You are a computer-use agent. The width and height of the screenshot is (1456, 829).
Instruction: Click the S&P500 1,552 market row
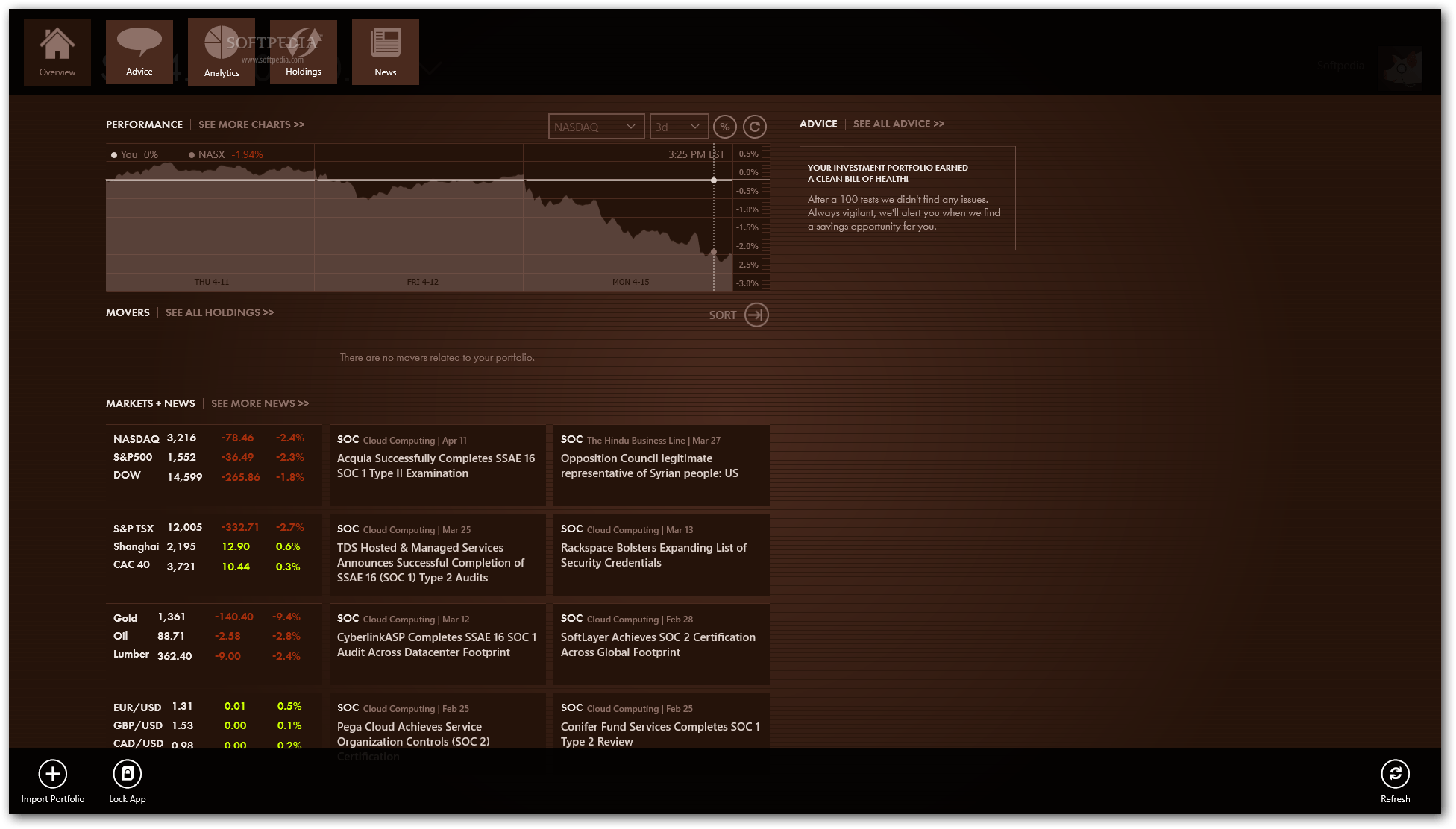click(x=210, y=457)
